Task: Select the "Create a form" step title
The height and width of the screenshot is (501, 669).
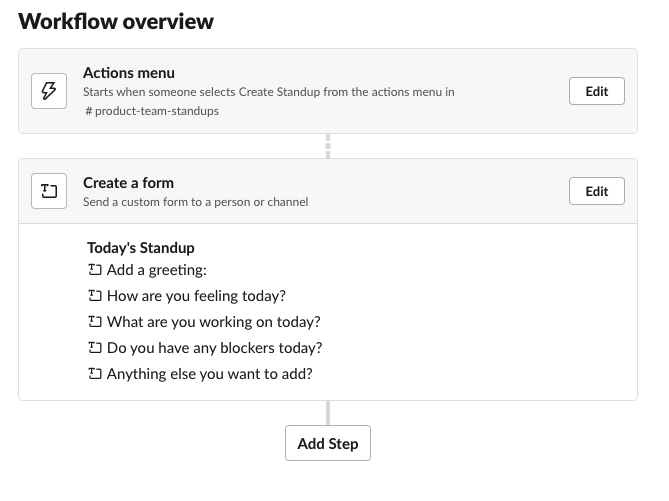Action: tap(128, 183)
